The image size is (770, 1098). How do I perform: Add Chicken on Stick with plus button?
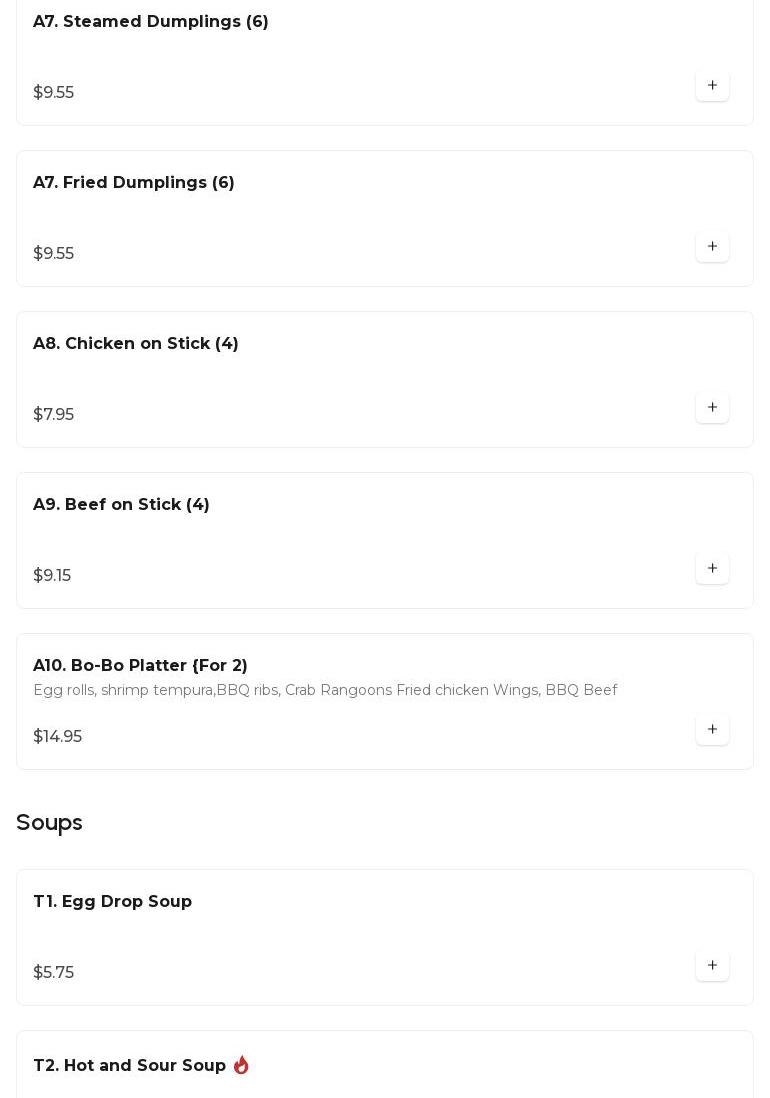(712, 408)
